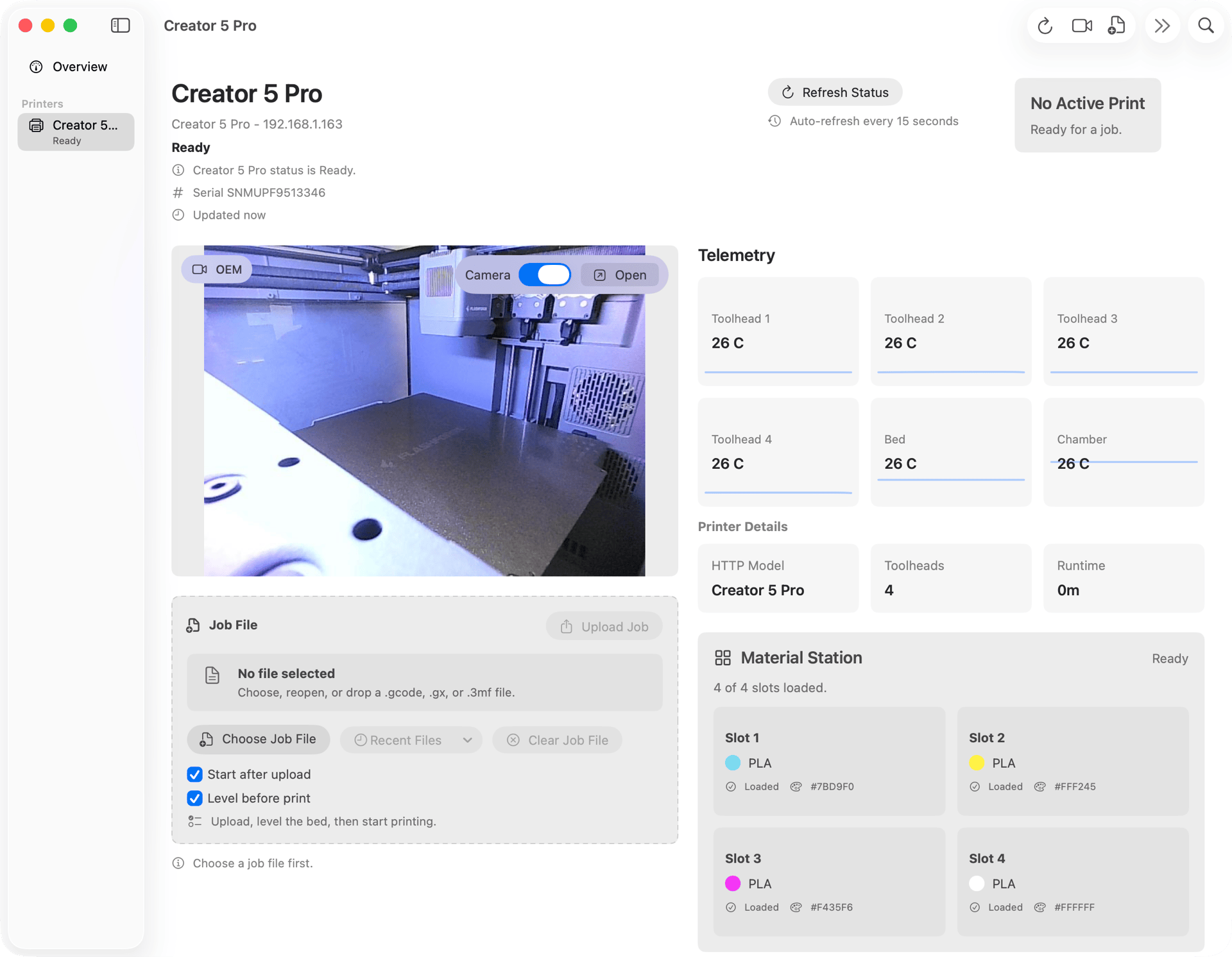The width and height of the screenshot is (1232, 957).
Task: Click the Runtime 0m card
Action: (1124, 579)
